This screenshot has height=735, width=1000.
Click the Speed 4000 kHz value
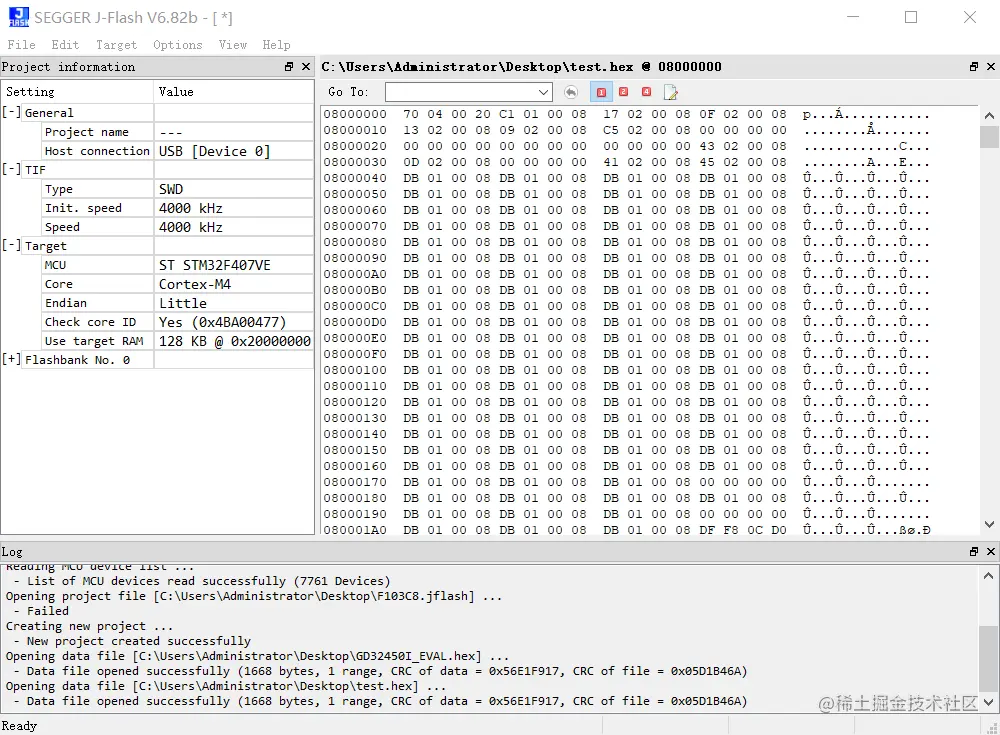tap(191, 227)
